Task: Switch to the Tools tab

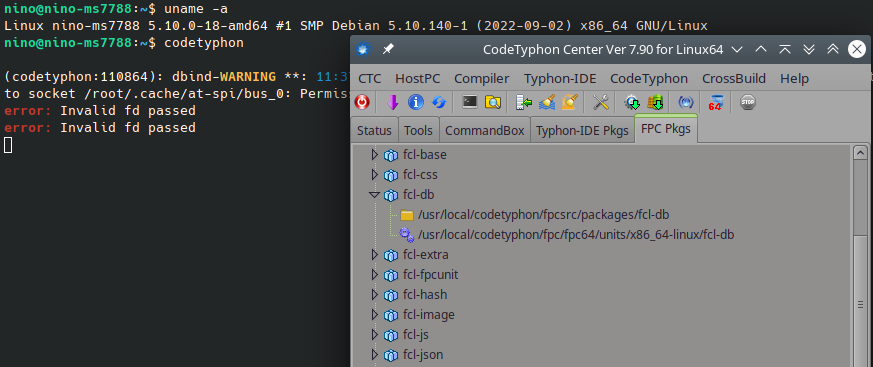Action: (418, 131)
